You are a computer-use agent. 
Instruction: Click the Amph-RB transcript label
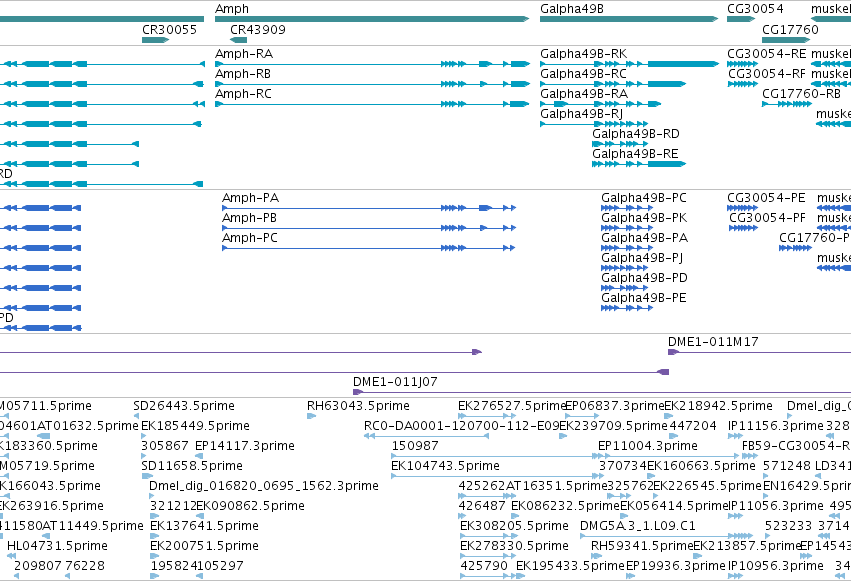click(243, 74)
